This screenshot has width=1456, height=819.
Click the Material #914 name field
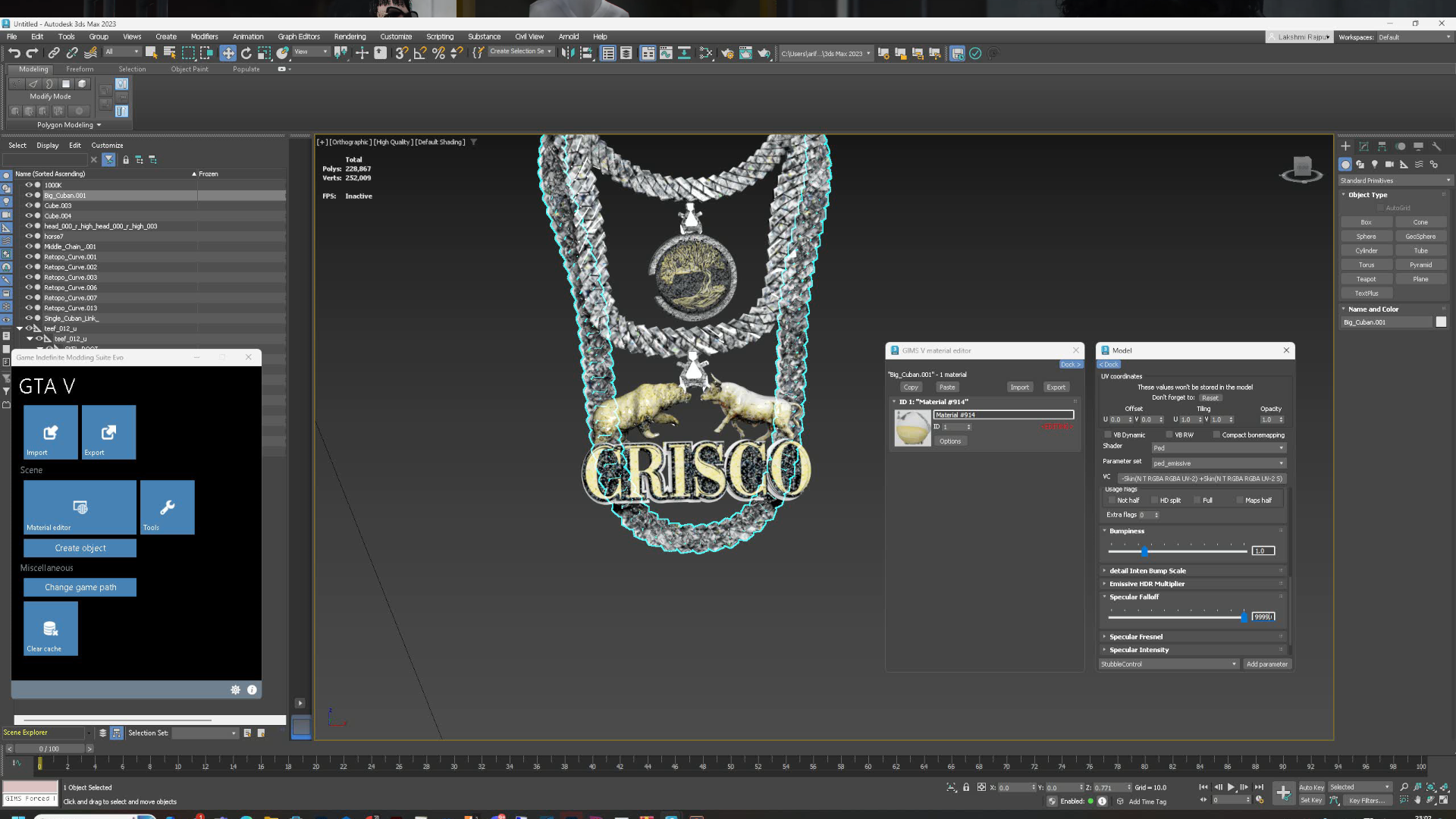click(x=1003, y=415)
